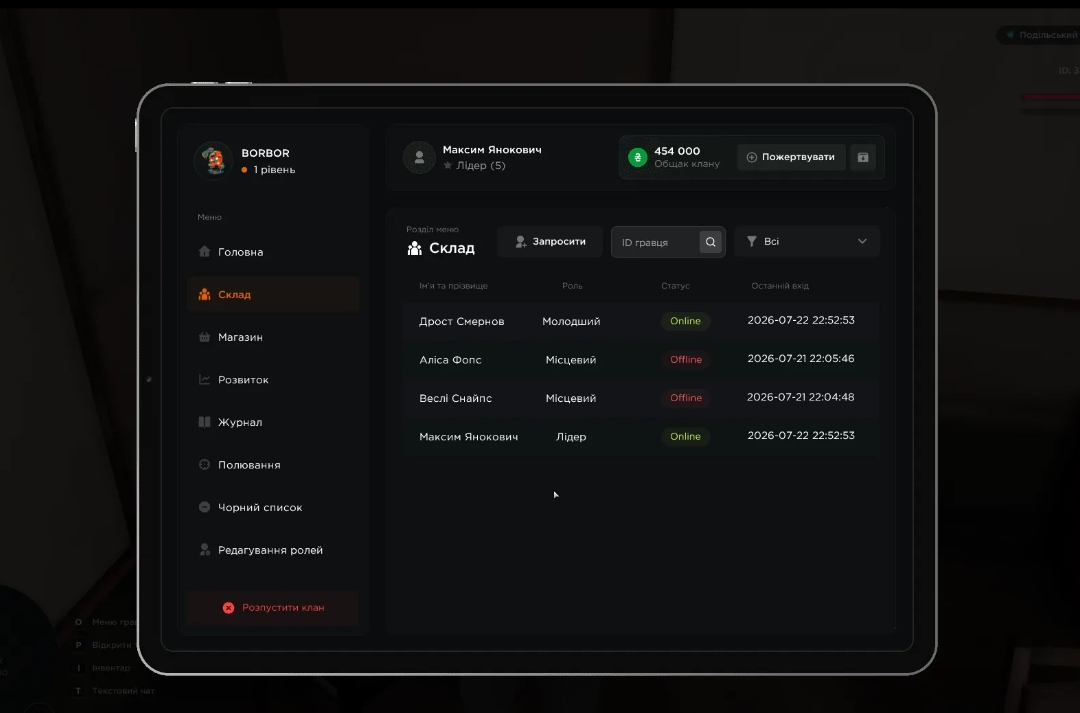Open the Журнал section

point(273,422)
